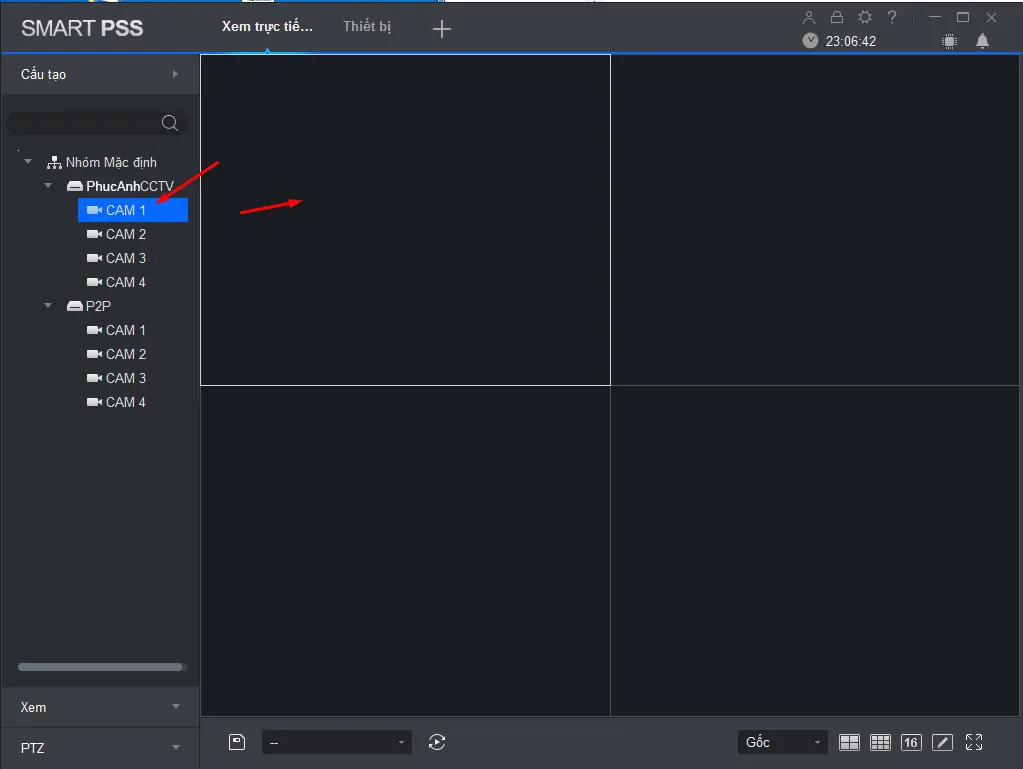Select CAM 2 under P2P
1023x769 pixels.
click(125, 354)
